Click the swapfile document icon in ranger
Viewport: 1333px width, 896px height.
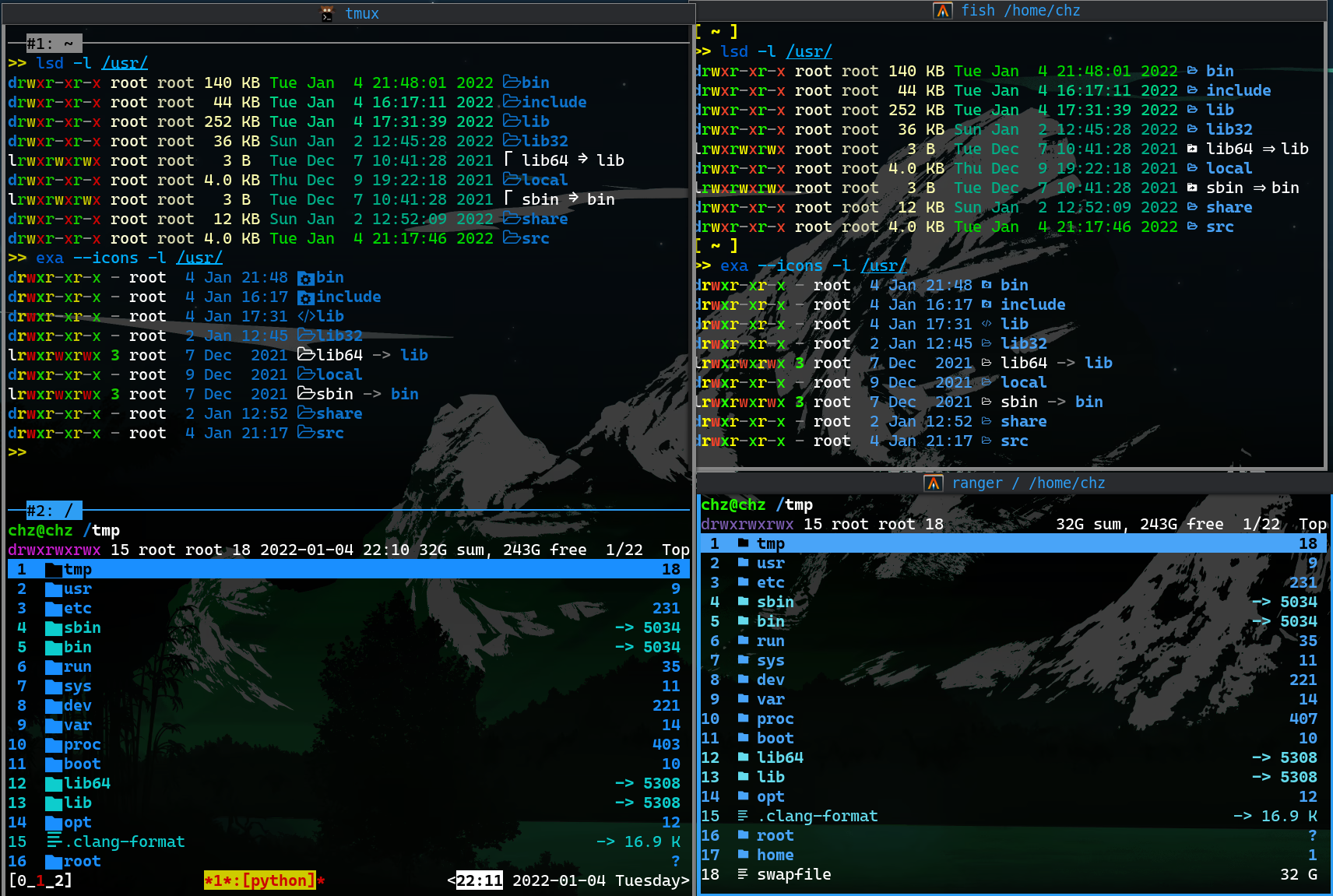741,874
